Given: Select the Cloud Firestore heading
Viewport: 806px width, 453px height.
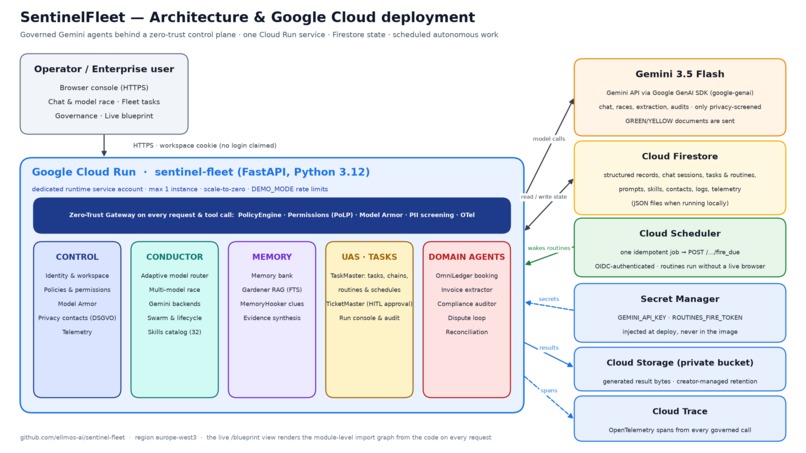Looking at the screenshot, I should [680, 156].
